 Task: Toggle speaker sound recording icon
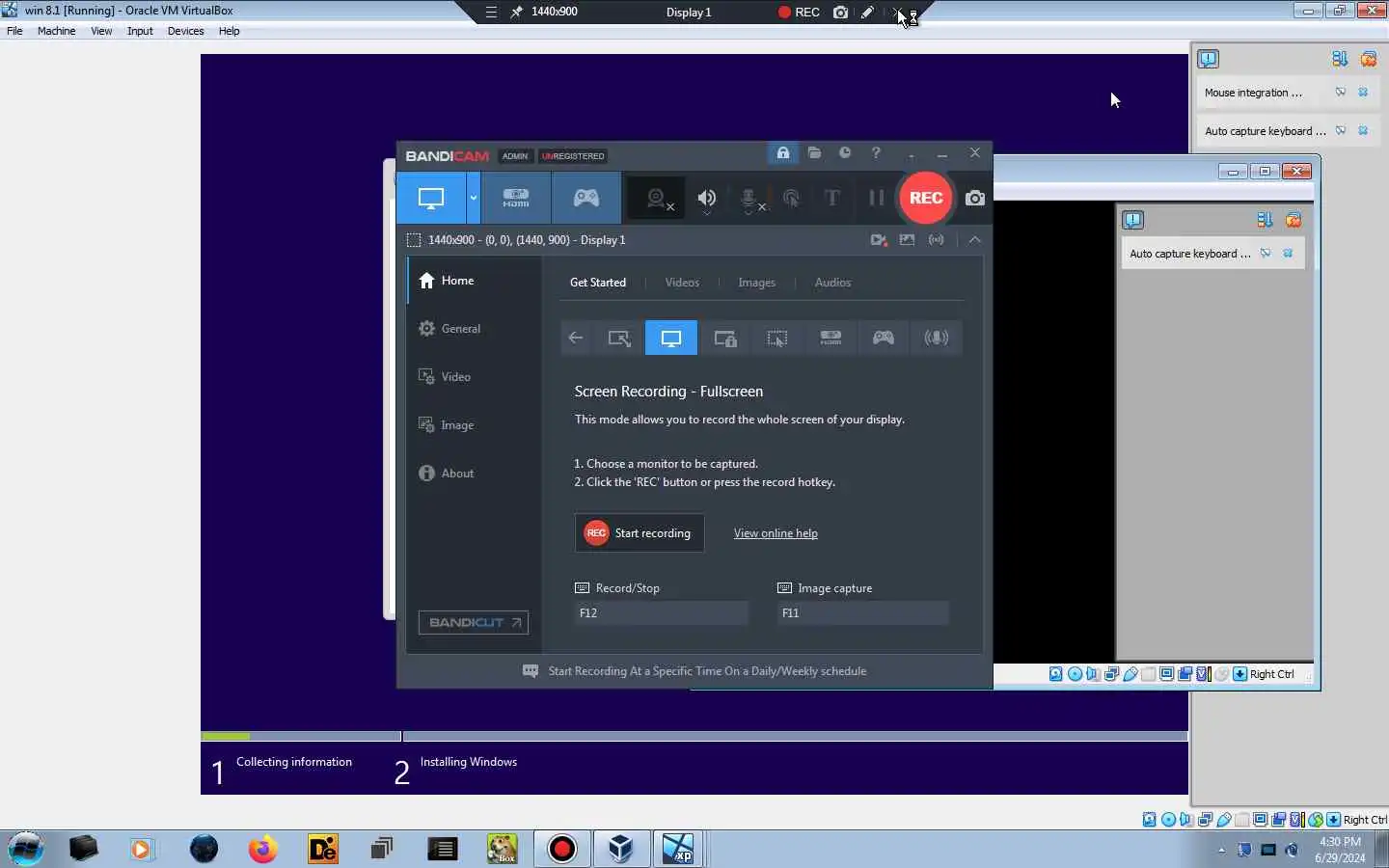click(x=707, y=199)
